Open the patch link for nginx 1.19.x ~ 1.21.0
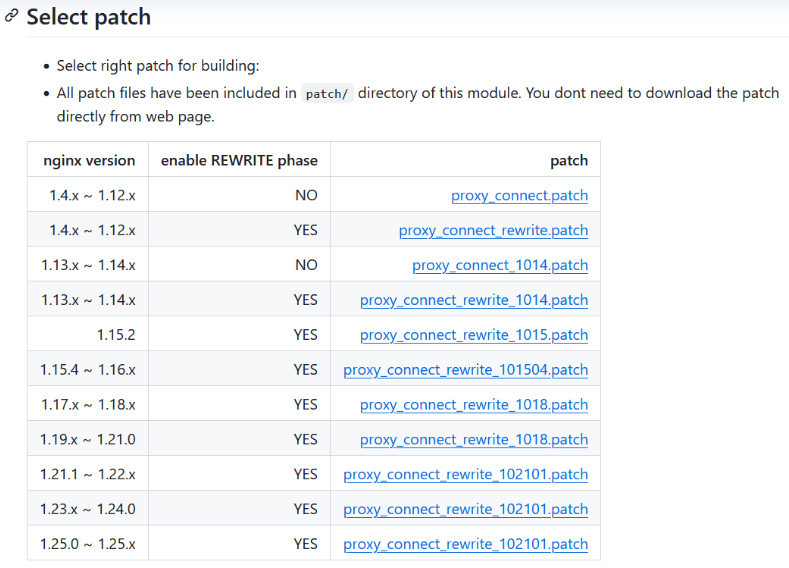 tap(474, 440)
